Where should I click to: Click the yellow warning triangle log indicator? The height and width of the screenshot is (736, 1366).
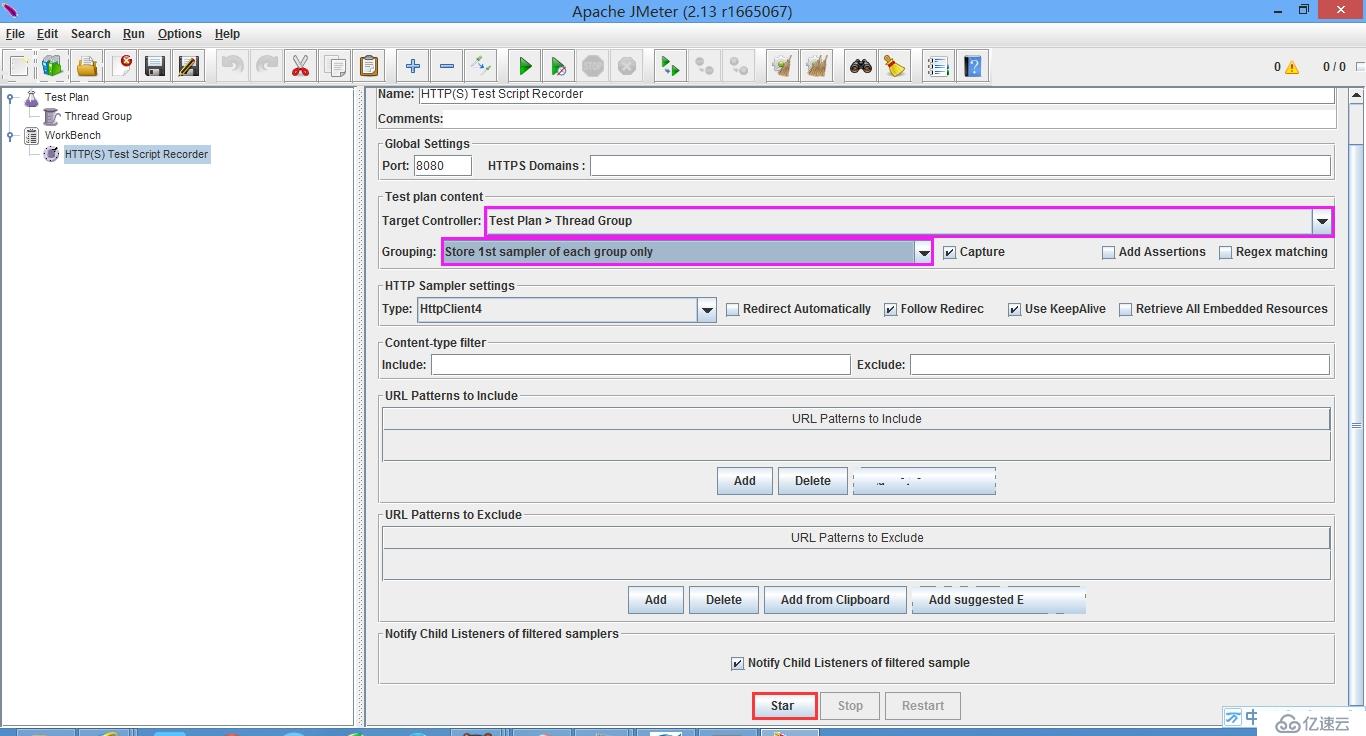[x=1292, y=67]
